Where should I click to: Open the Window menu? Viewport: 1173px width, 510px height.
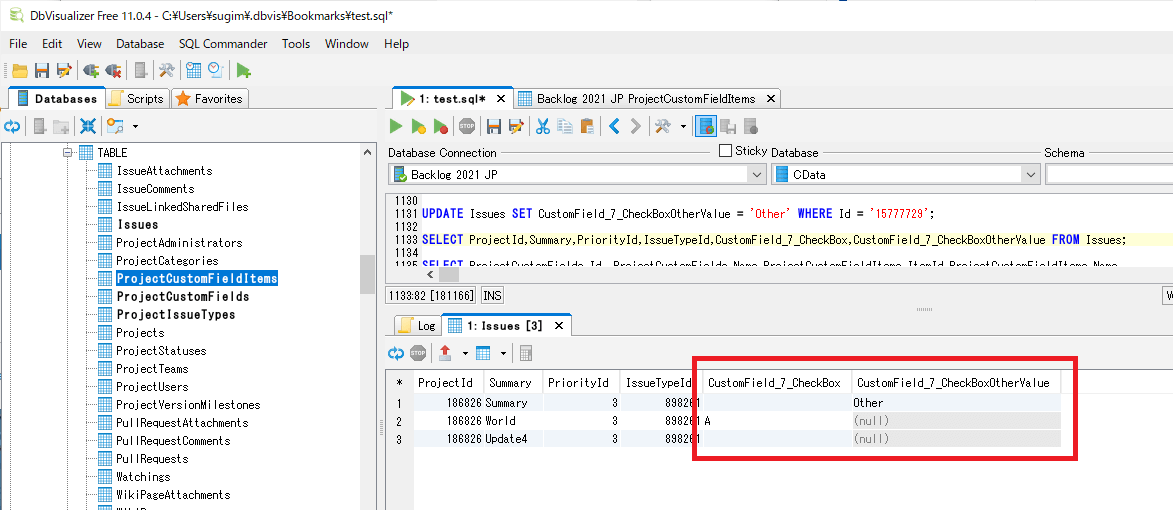pos(346,43)
